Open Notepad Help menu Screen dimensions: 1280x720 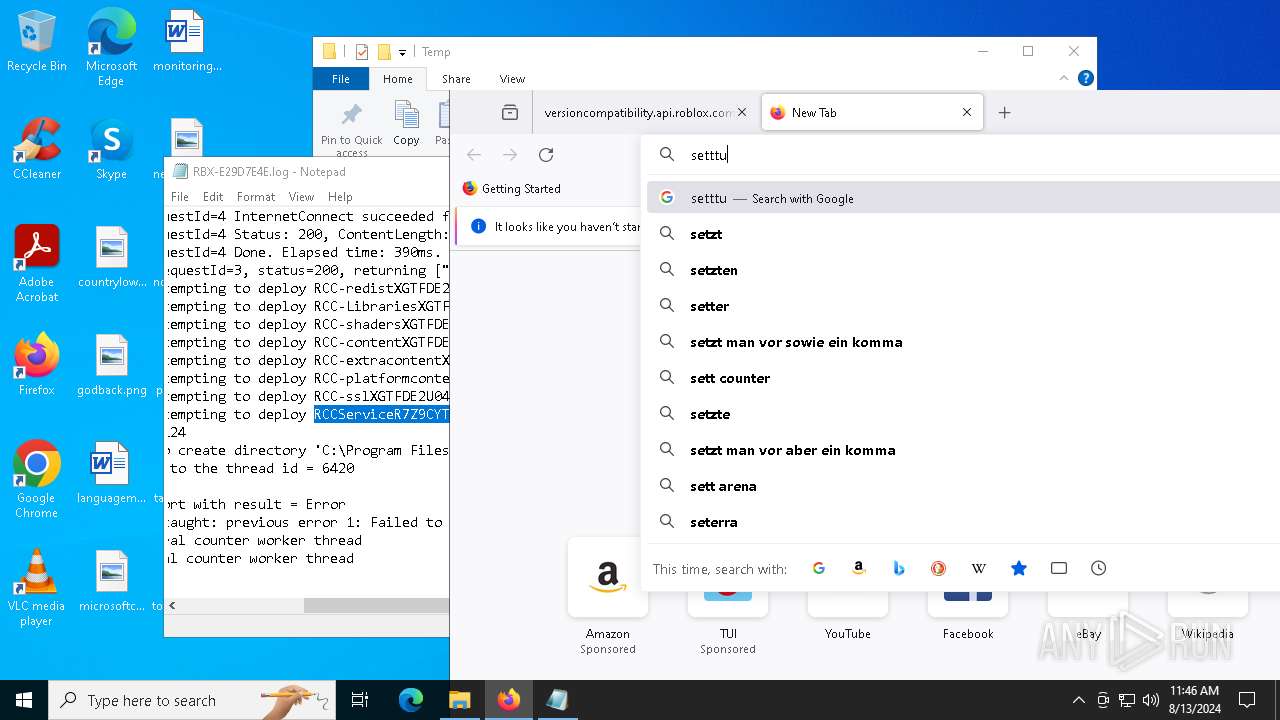click(x=340, y=197)
